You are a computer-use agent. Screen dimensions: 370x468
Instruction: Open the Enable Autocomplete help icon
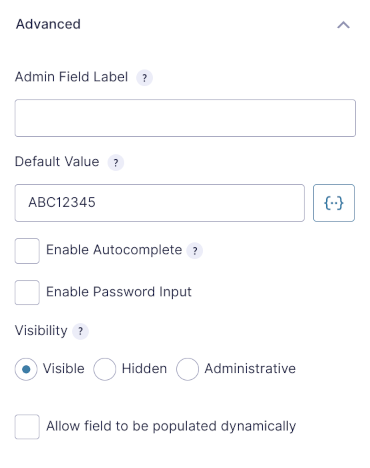point(195,251)
